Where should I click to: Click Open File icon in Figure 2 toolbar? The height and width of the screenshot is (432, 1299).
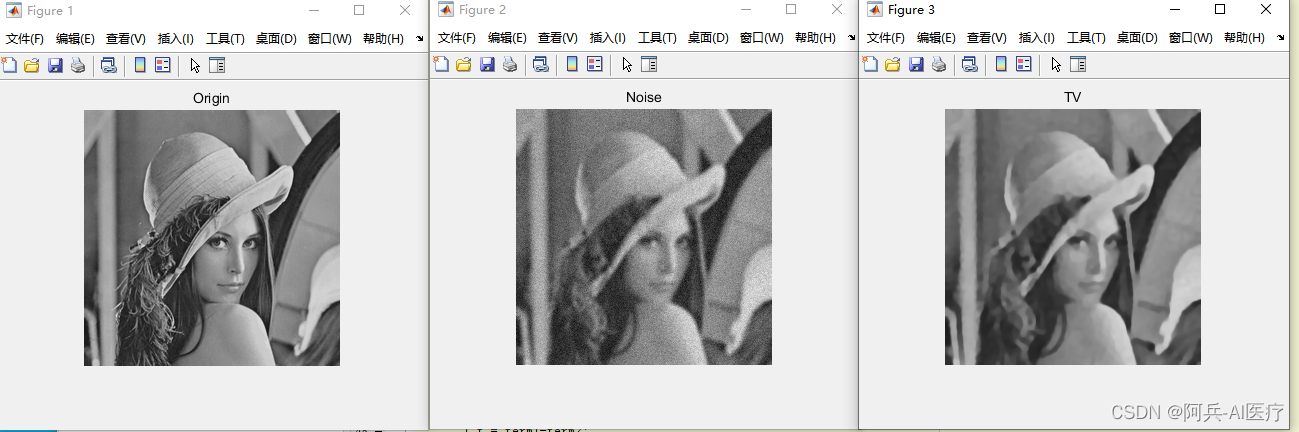(463, 65)
